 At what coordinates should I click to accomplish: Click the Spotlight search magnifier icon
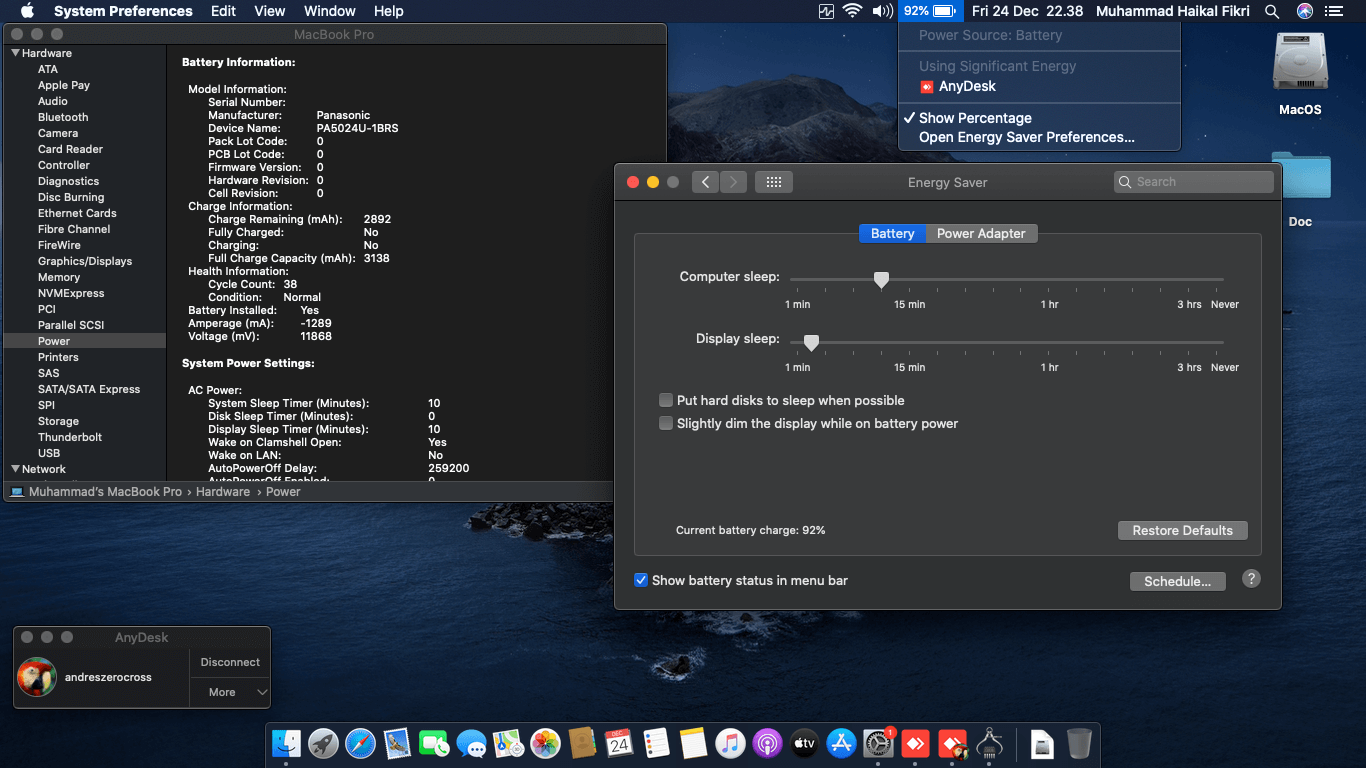[x=1272, y=11]
